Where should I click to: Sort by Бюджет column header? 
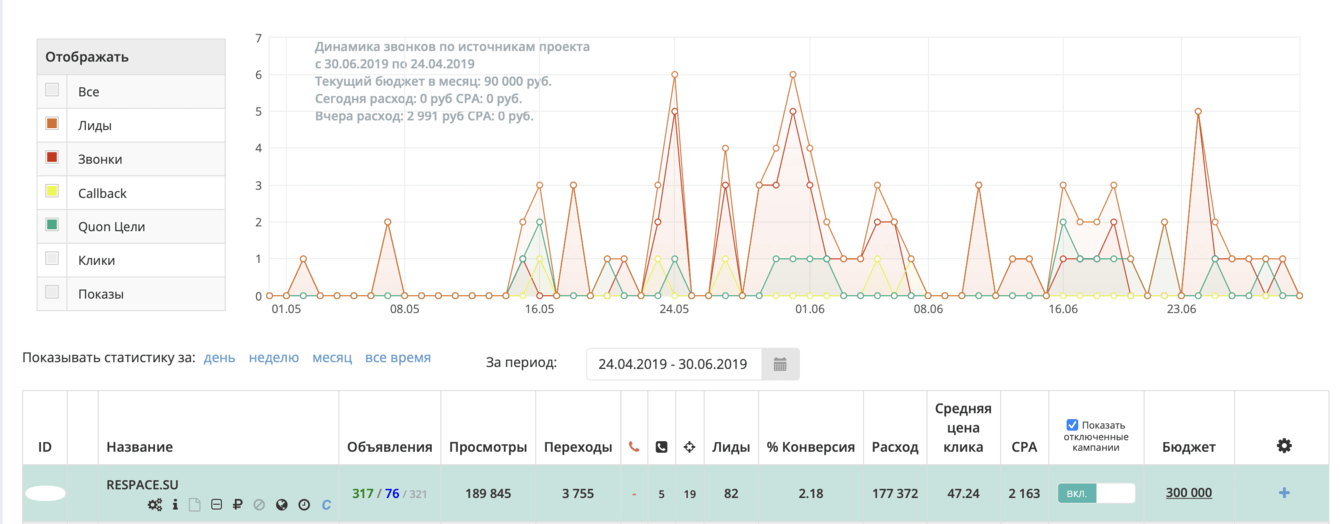coord(1189,447)
